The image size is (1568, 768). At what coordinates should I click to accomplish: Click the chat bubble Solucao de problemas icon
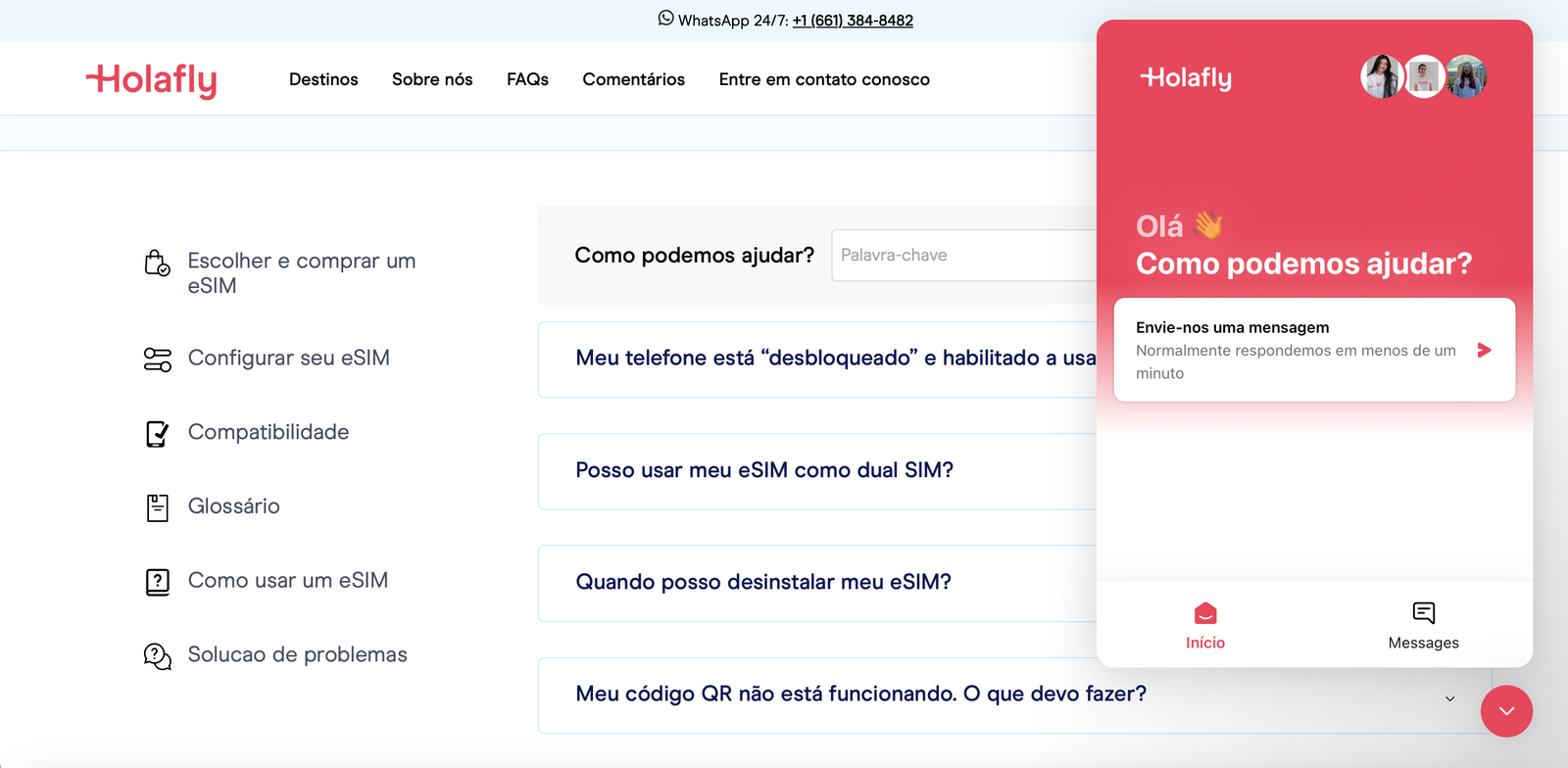pos(157,655)
